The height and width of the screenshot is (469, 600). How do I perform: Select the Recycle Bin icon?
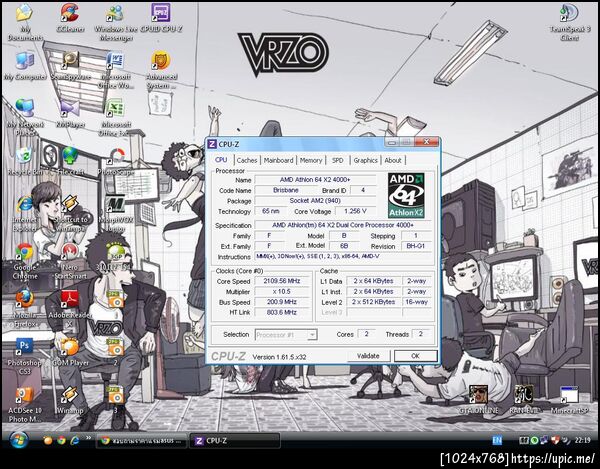[x=25, y=161]
